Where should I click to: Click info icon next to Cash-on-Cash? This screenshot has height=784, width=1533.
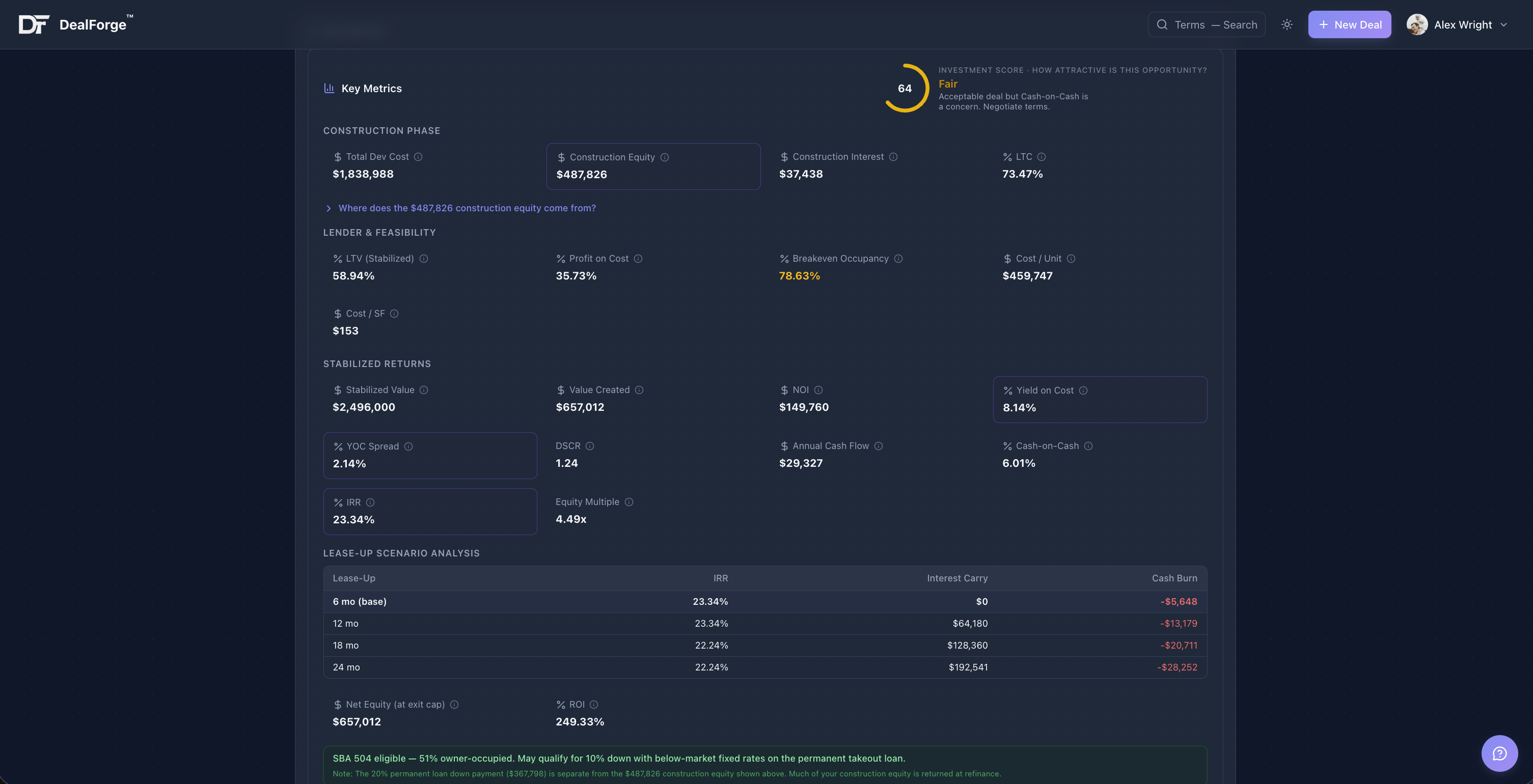coord(1088,446)
